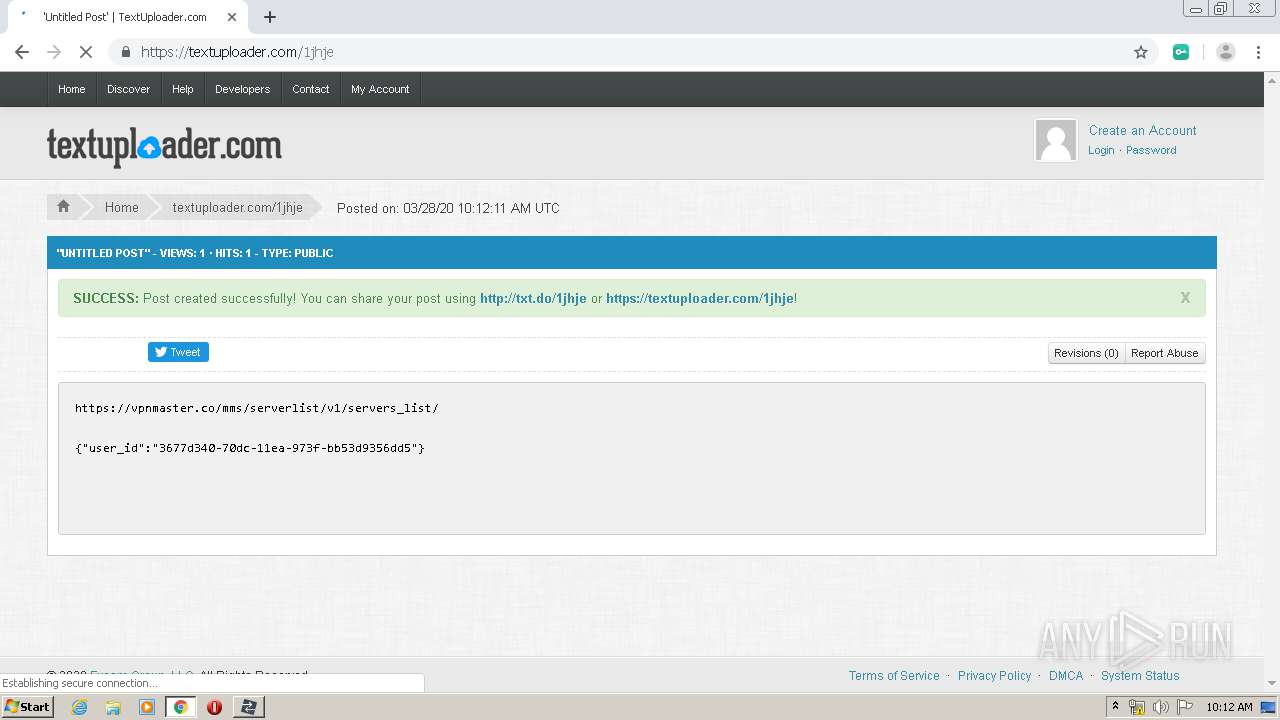Image resolution: width=1280 pixels, height=720 pixels.
Task: Click the user avatar placeholder image
Action: click(1056, 140)
